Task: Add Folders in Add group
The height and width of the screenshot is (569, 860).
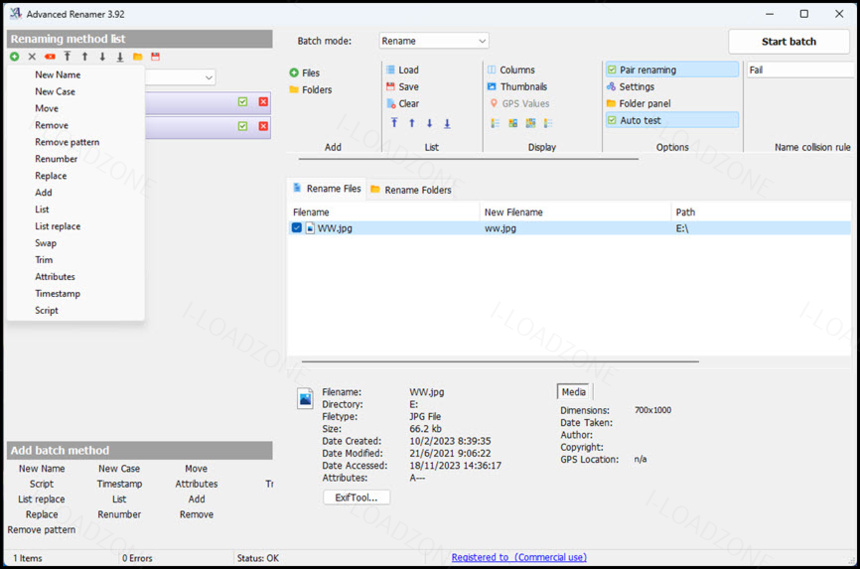Action: pos(310,90)
